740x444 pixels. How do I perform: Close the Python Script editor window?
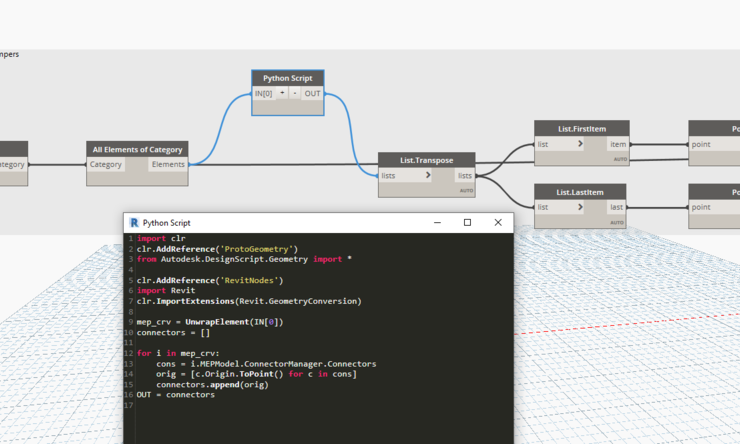[498, 222]
